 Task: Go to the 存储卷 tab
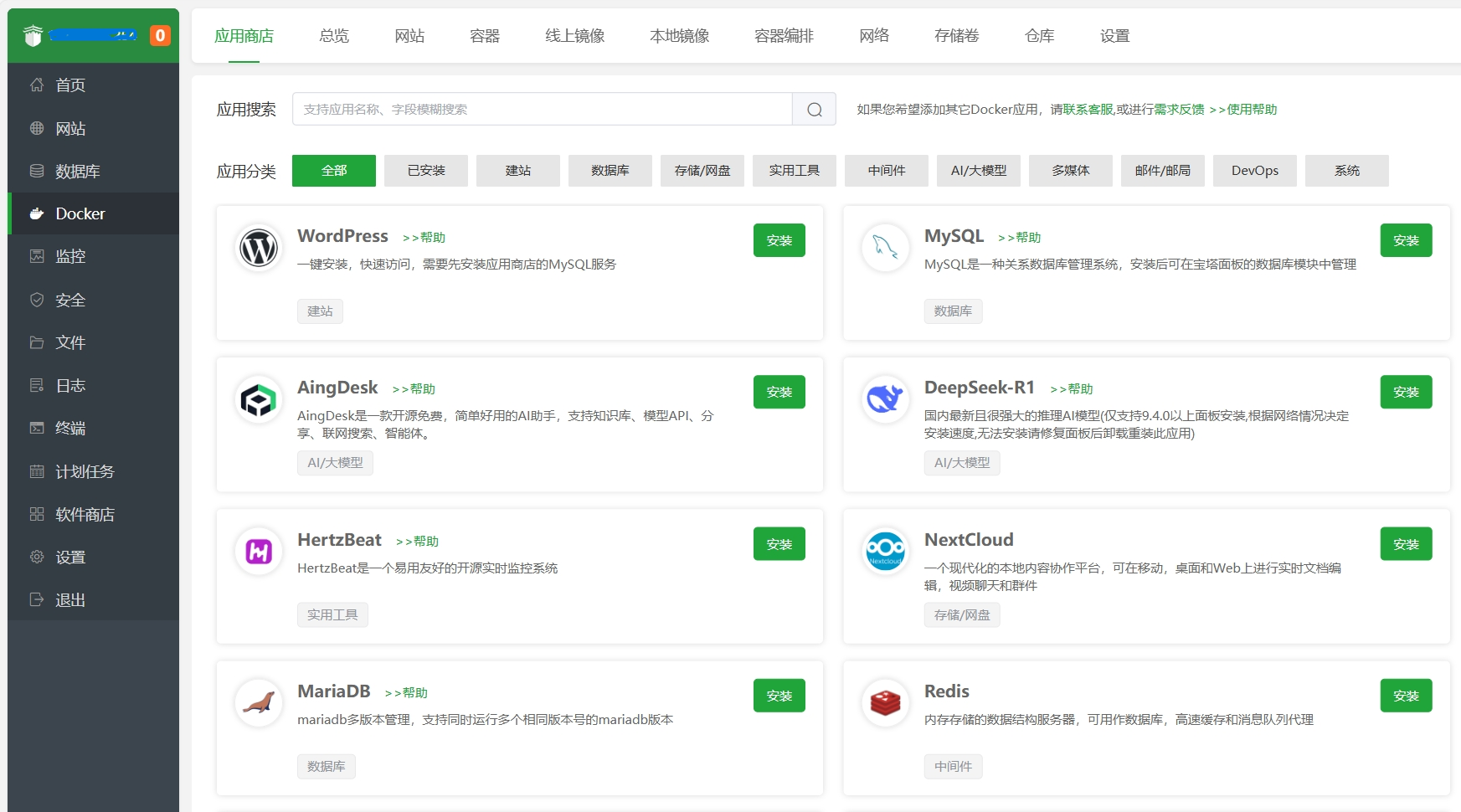coord(957,36)
